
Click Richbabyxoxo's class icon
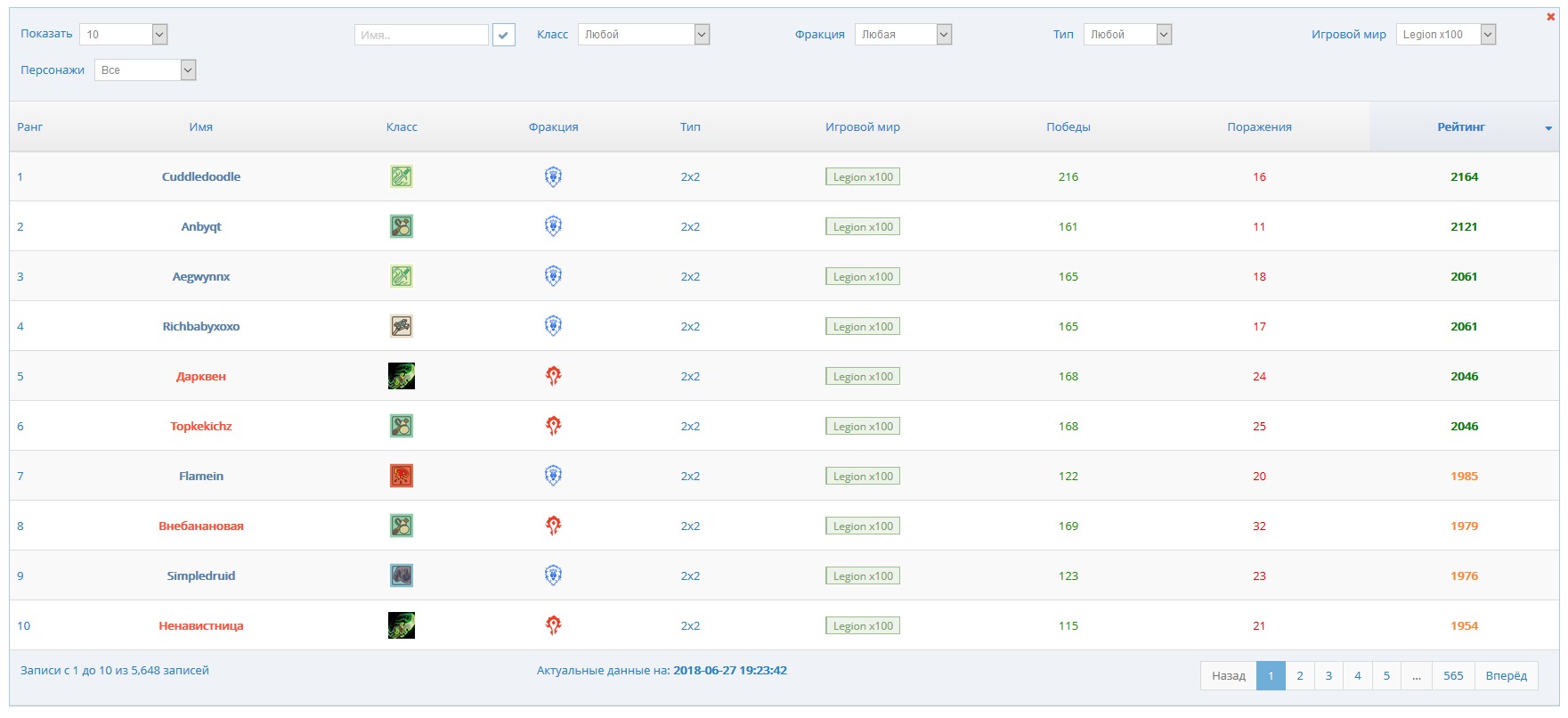pos(401,326)
